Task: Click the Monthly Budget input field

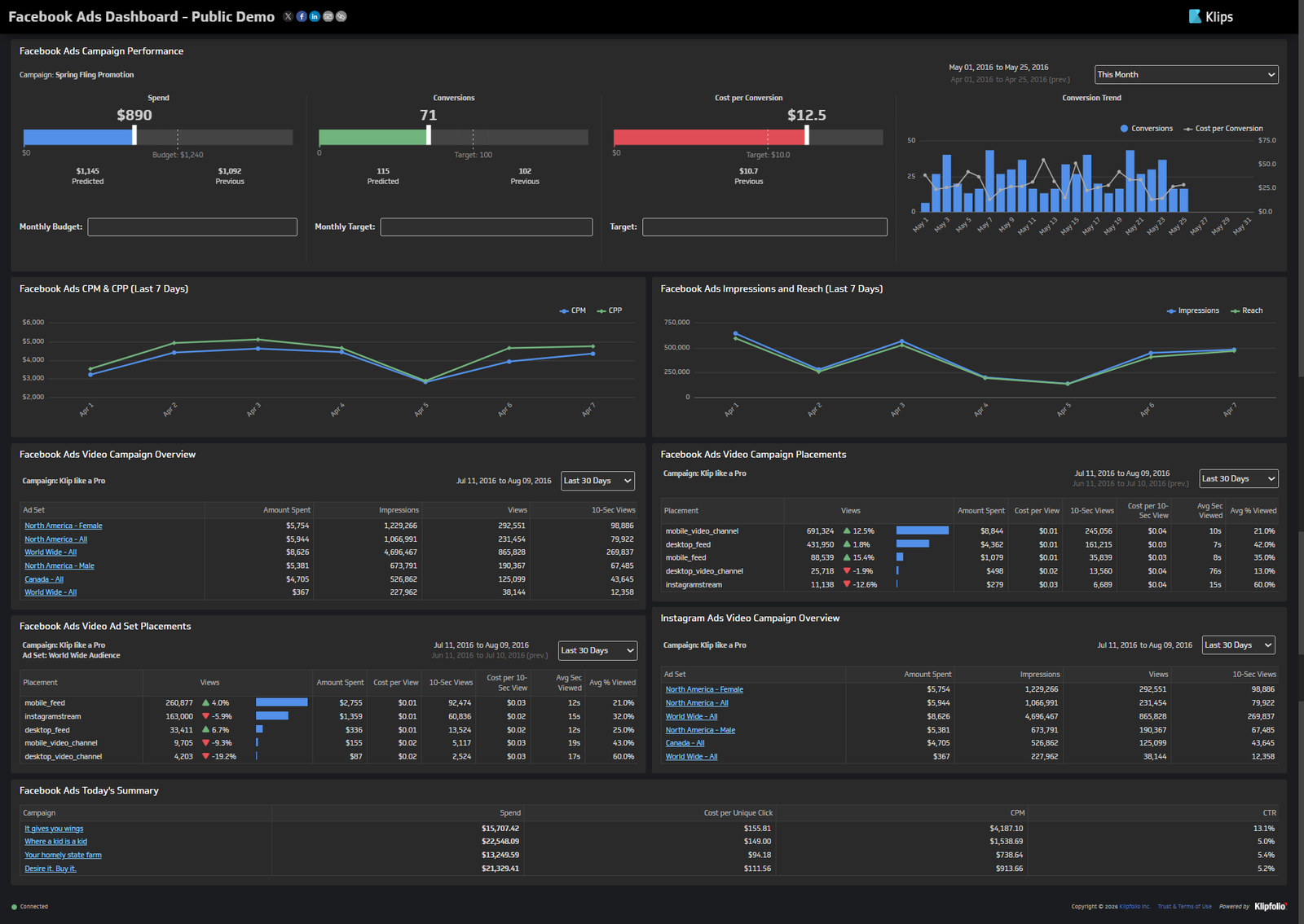Action: pos(192,227)
